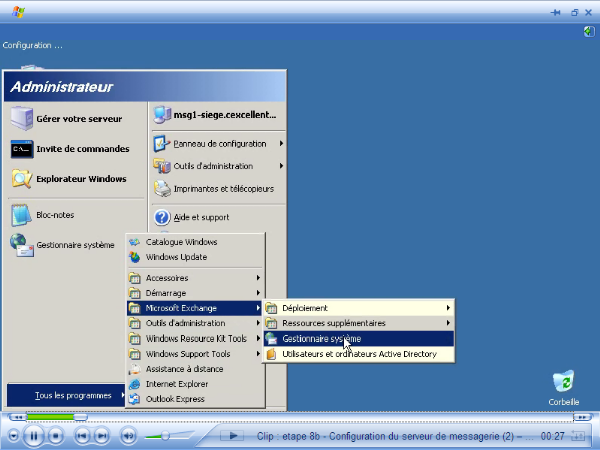The height and width of the screenshot is (450, 600).
Task: Click the msg1-siege computer icon
Action: (x=162, y=115)
